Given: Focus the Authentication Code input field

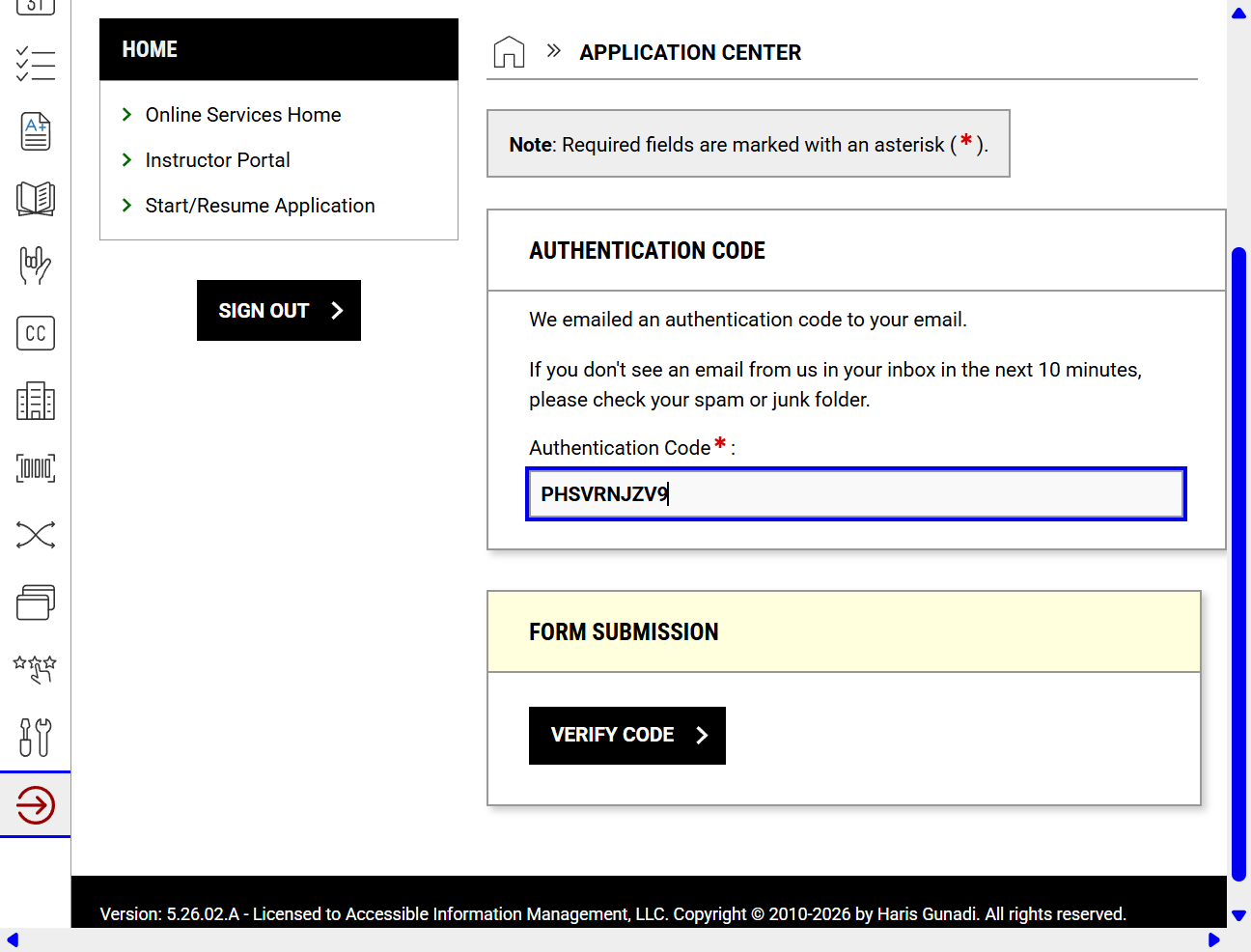Looking at the screenshot, I should coord(856,494).
